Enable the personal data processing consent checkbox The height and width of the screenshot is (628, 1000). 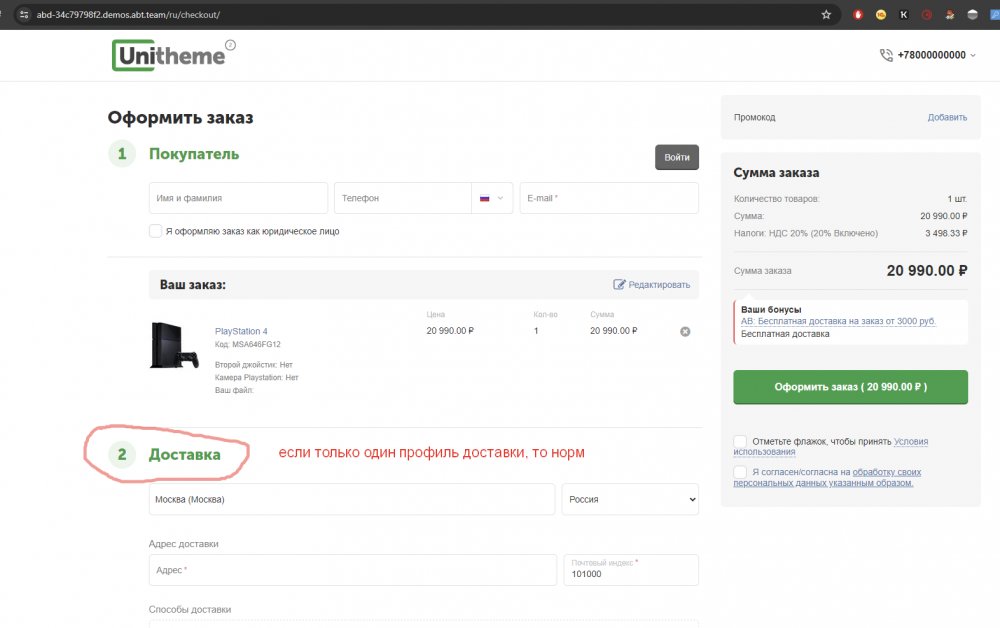740,472
